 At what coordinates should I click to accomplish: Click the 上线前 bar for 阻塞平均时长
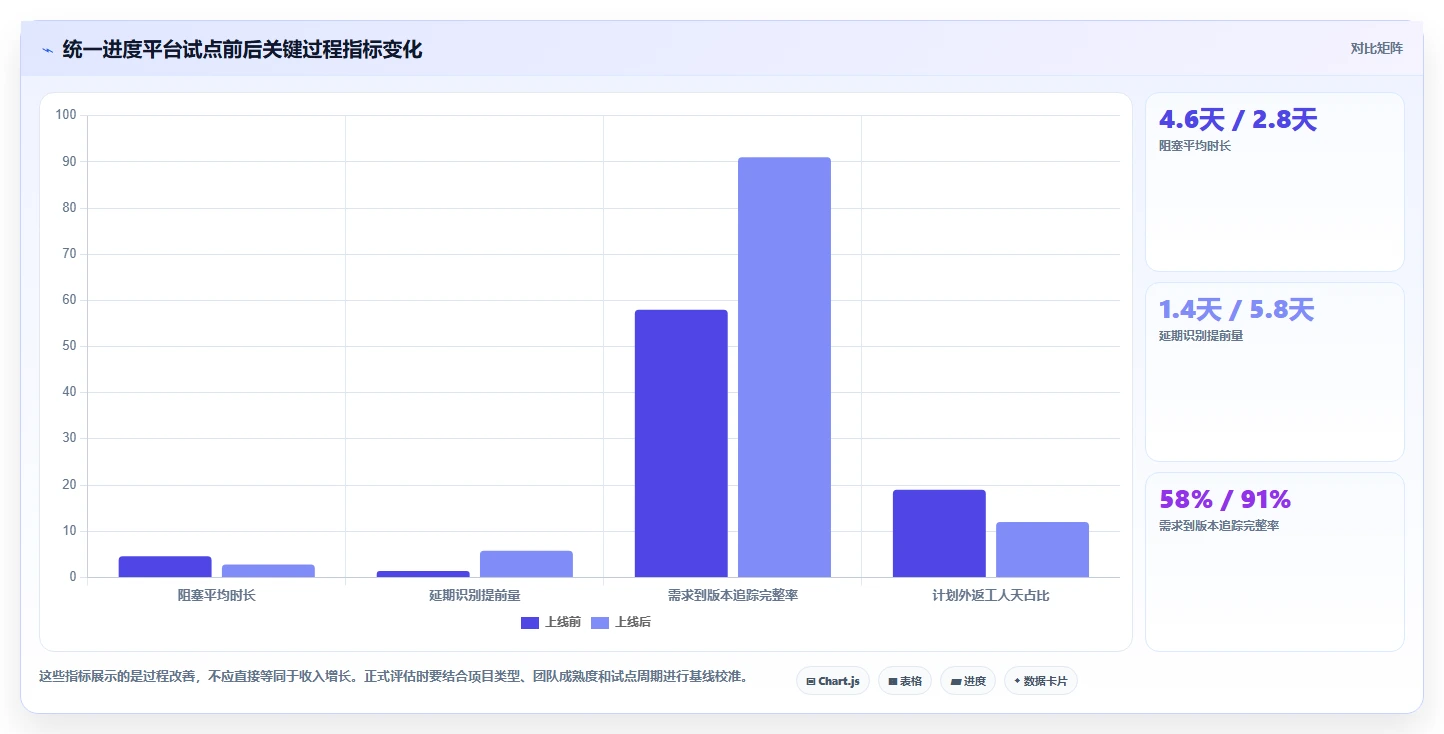tap(165, 566)
